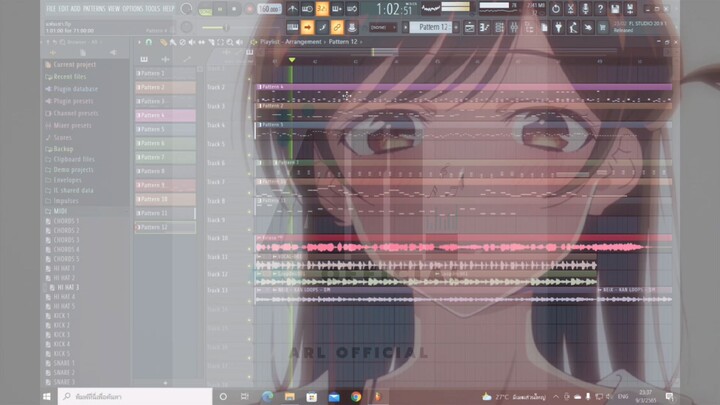Click arrow left of Pattern 12 selector

(405, 28)
